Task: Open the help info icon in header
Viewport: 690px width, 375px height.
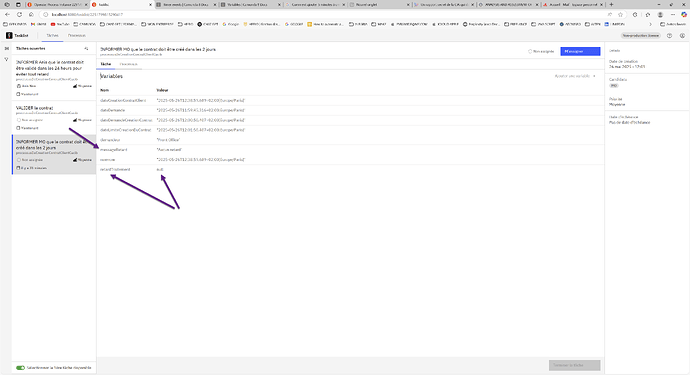Action: coord(669,36)
